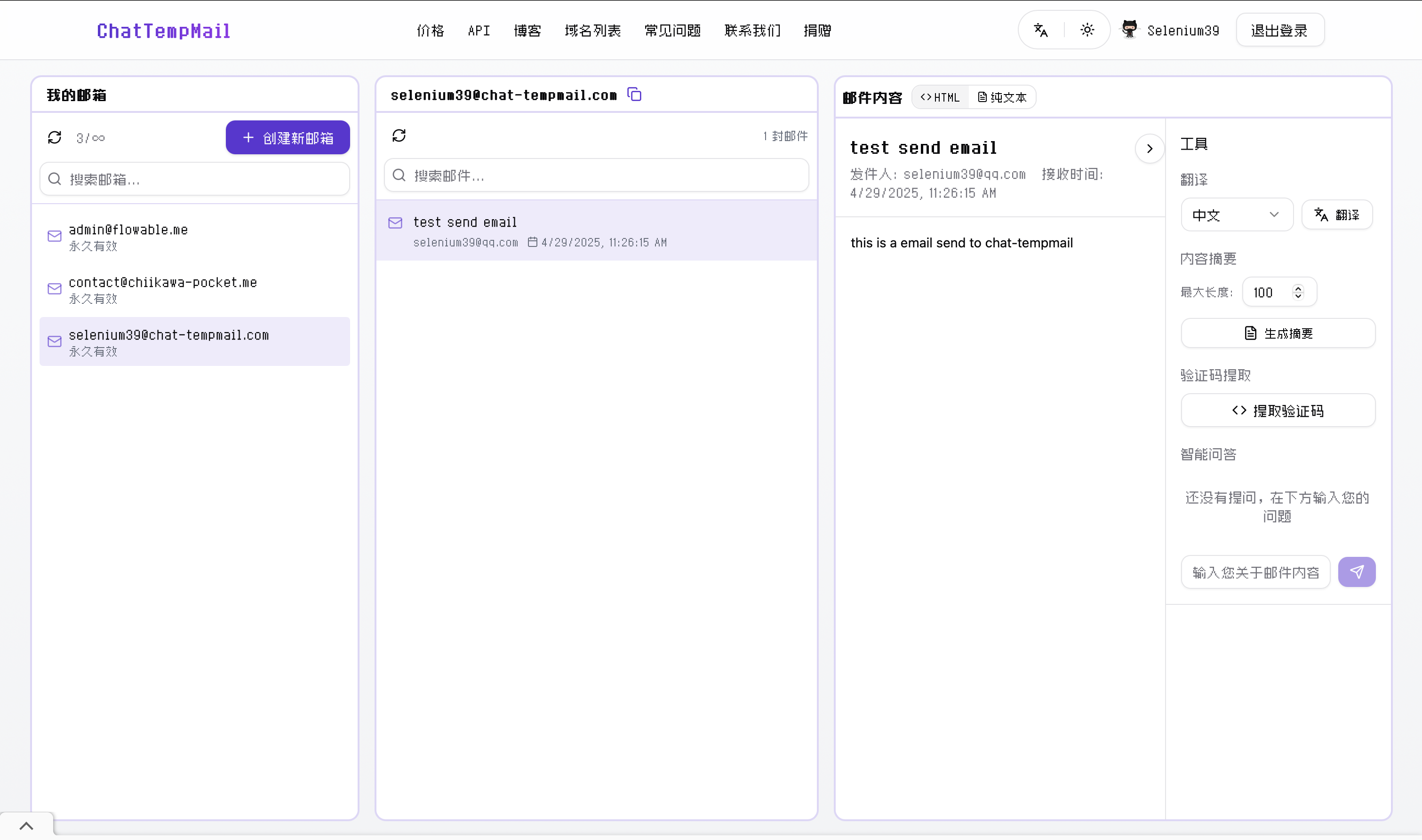Viewport: 1422px width, 840px height.
Task: Adjust the 最大长度 stepper arrows
Action: pyautogui.click(x=1298, y=292)
